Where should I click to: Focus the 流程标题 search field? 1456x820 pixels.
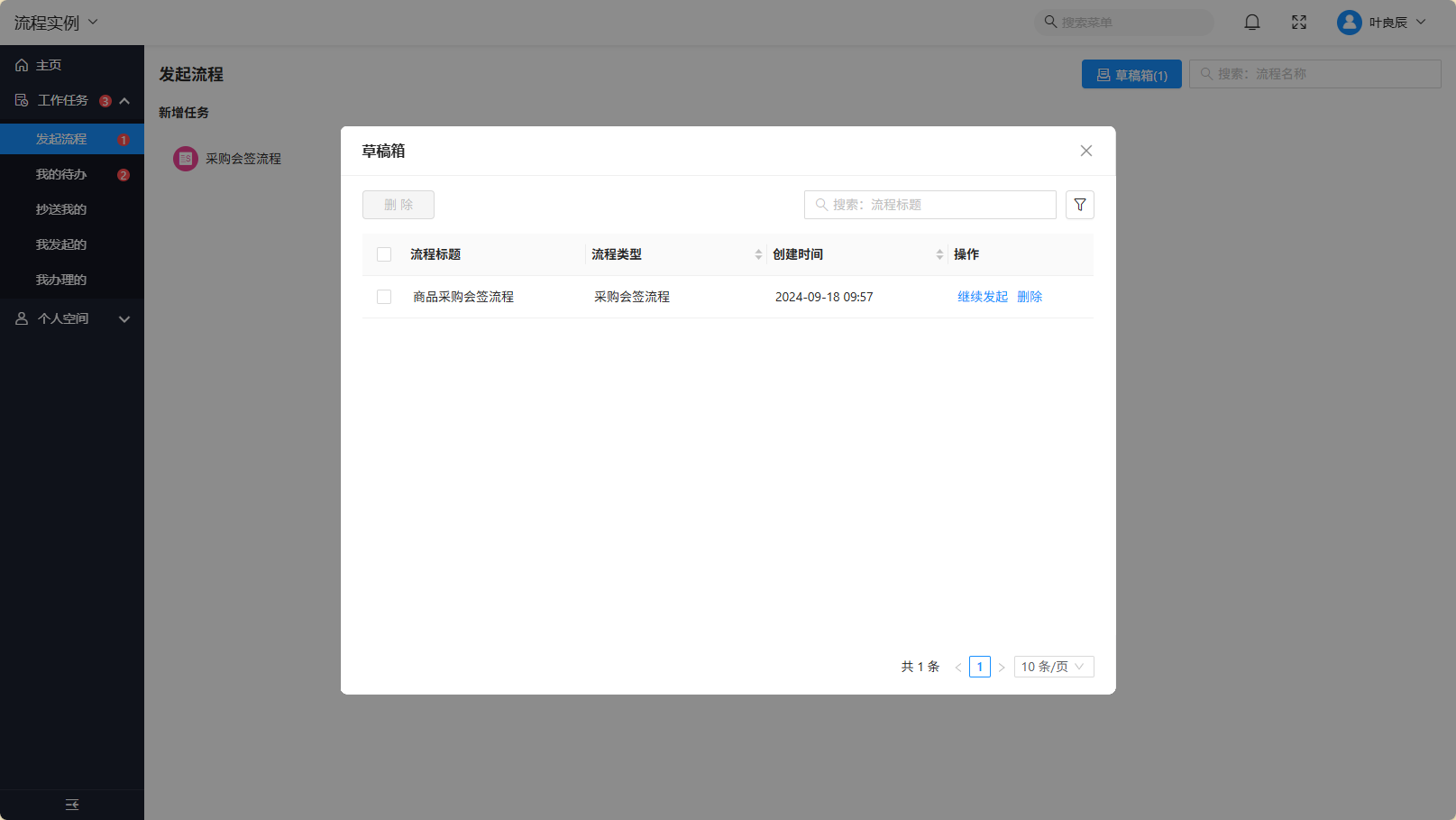[x=938, y=205]
